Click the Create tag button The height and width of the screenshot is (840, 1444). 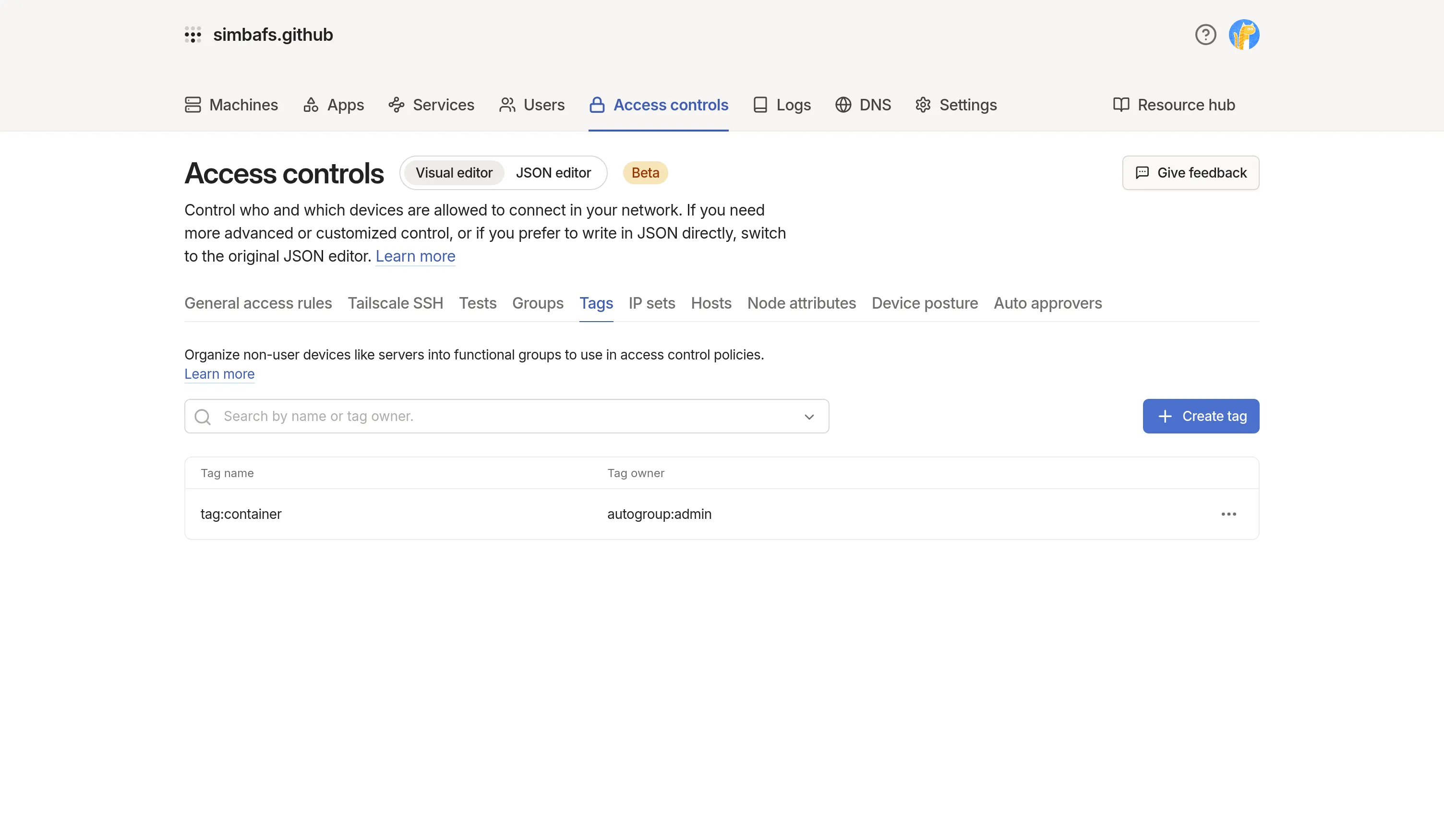pyautogui.click(x=1201, y=416)
